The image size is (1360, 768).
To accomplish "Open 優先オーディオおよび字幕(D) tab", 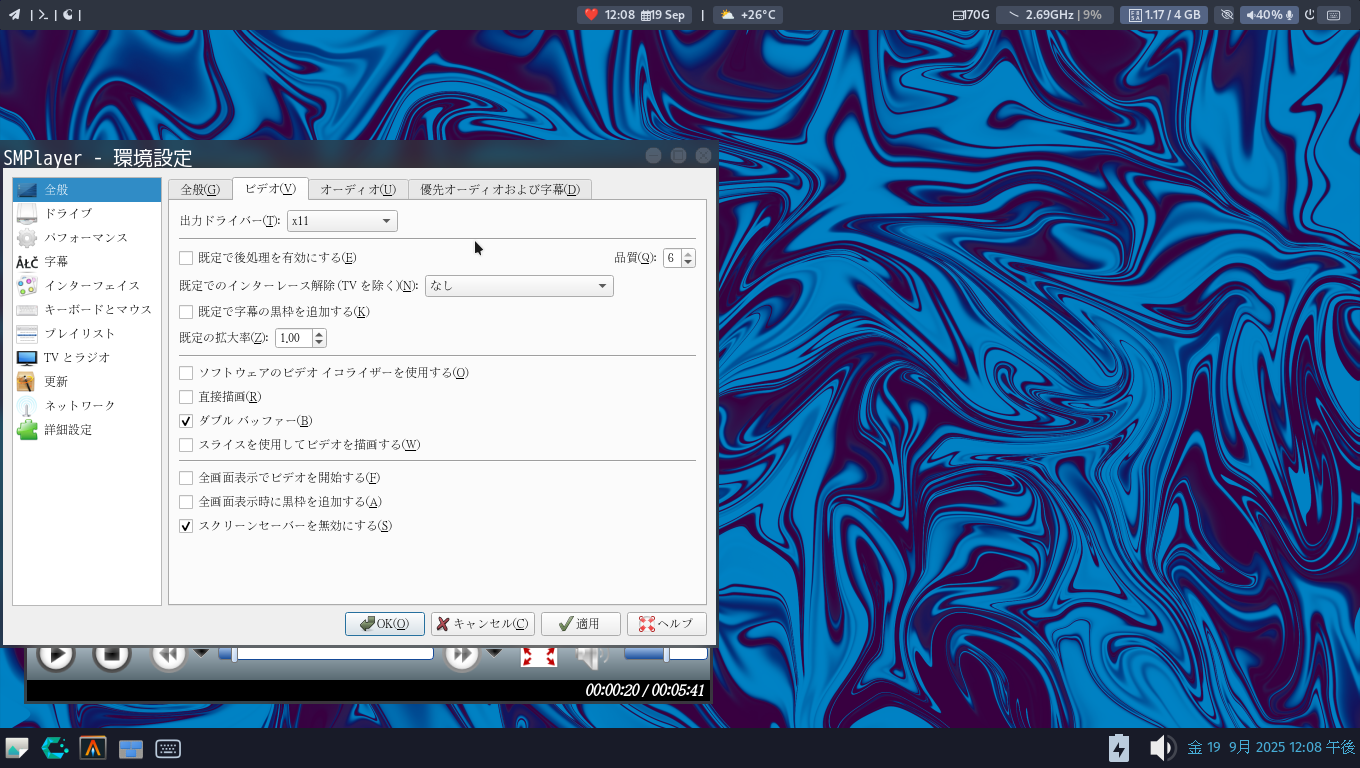I will (500, 189).
